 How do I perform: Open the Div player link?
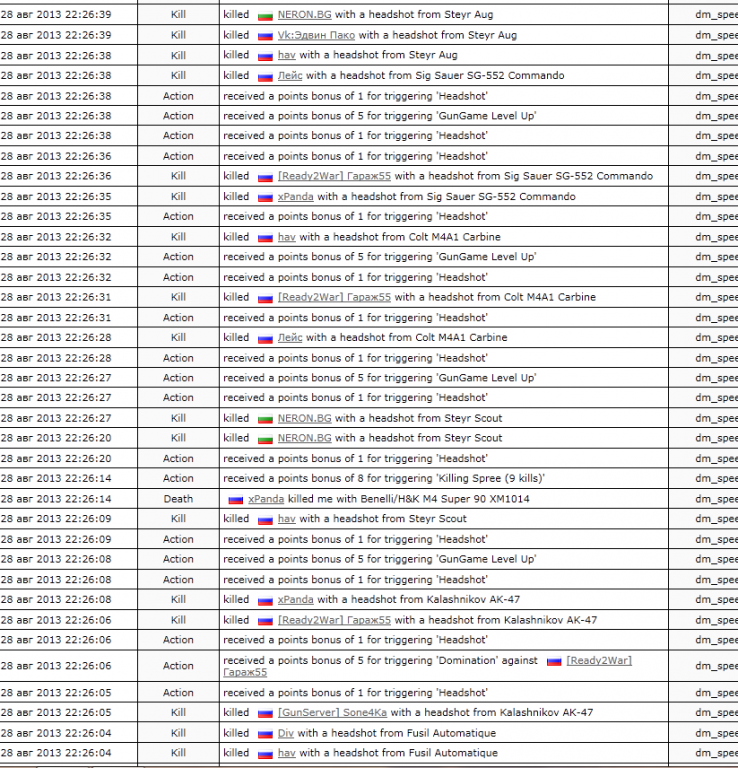tap(285, 733)
